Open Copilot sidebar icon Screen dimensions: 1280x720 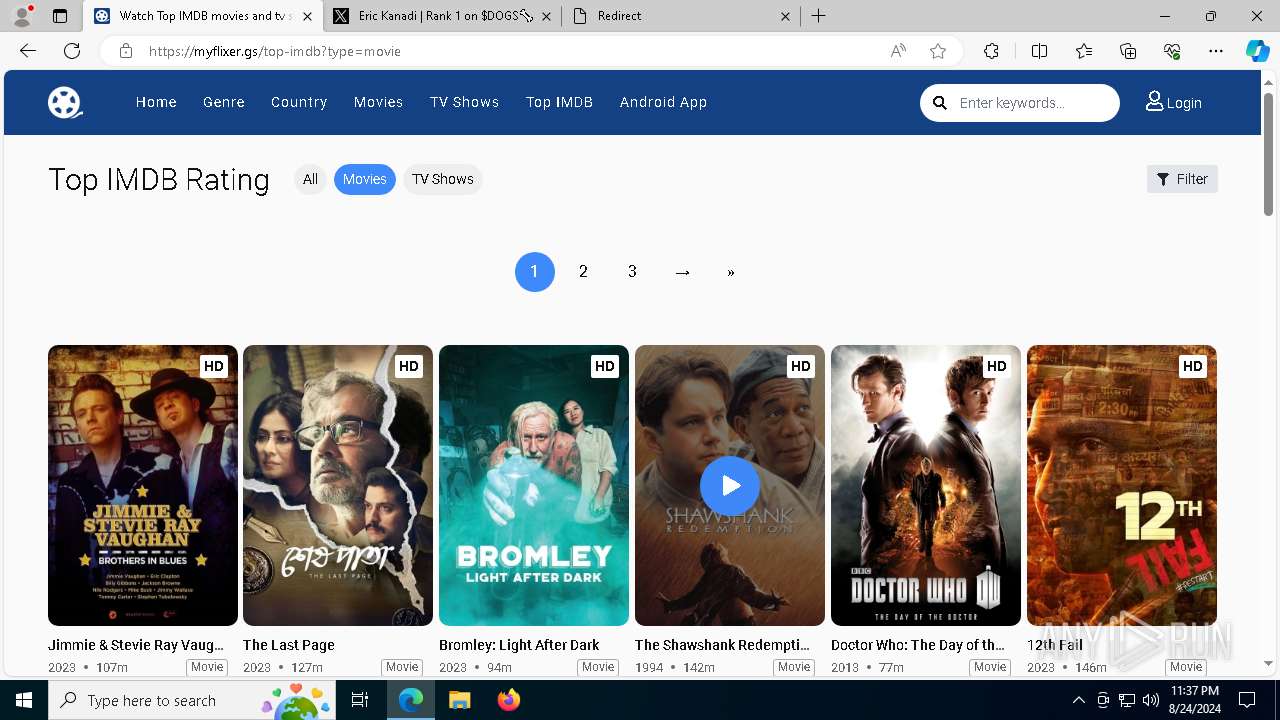pos(1257,51)
